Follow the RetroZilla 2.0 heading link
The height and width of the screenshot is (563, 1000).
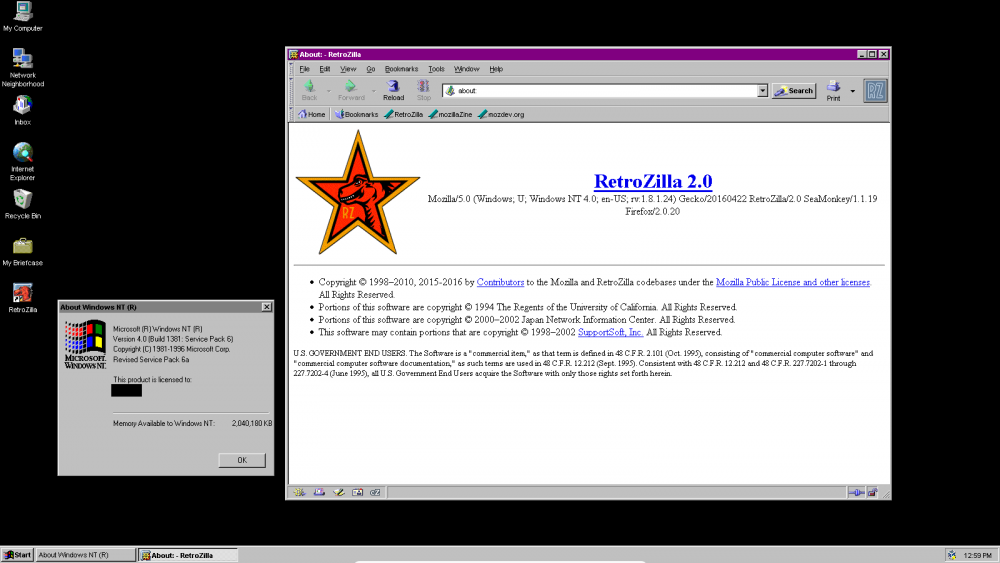[652, 181]
